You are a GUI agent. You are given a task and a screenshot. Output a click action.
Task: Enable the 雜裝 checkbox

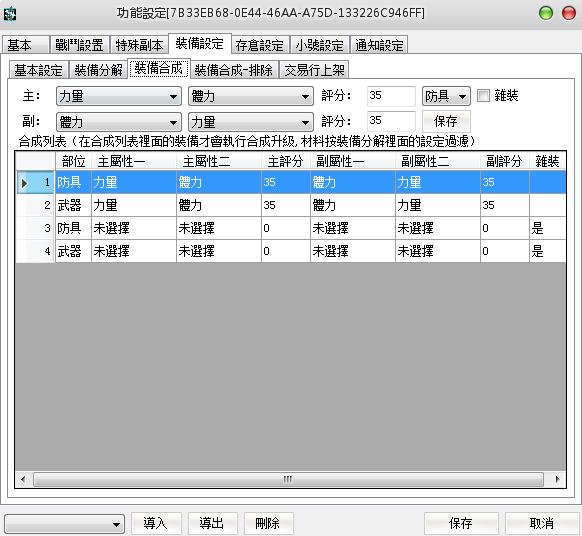pyautogui.click(x=483, y=96)
